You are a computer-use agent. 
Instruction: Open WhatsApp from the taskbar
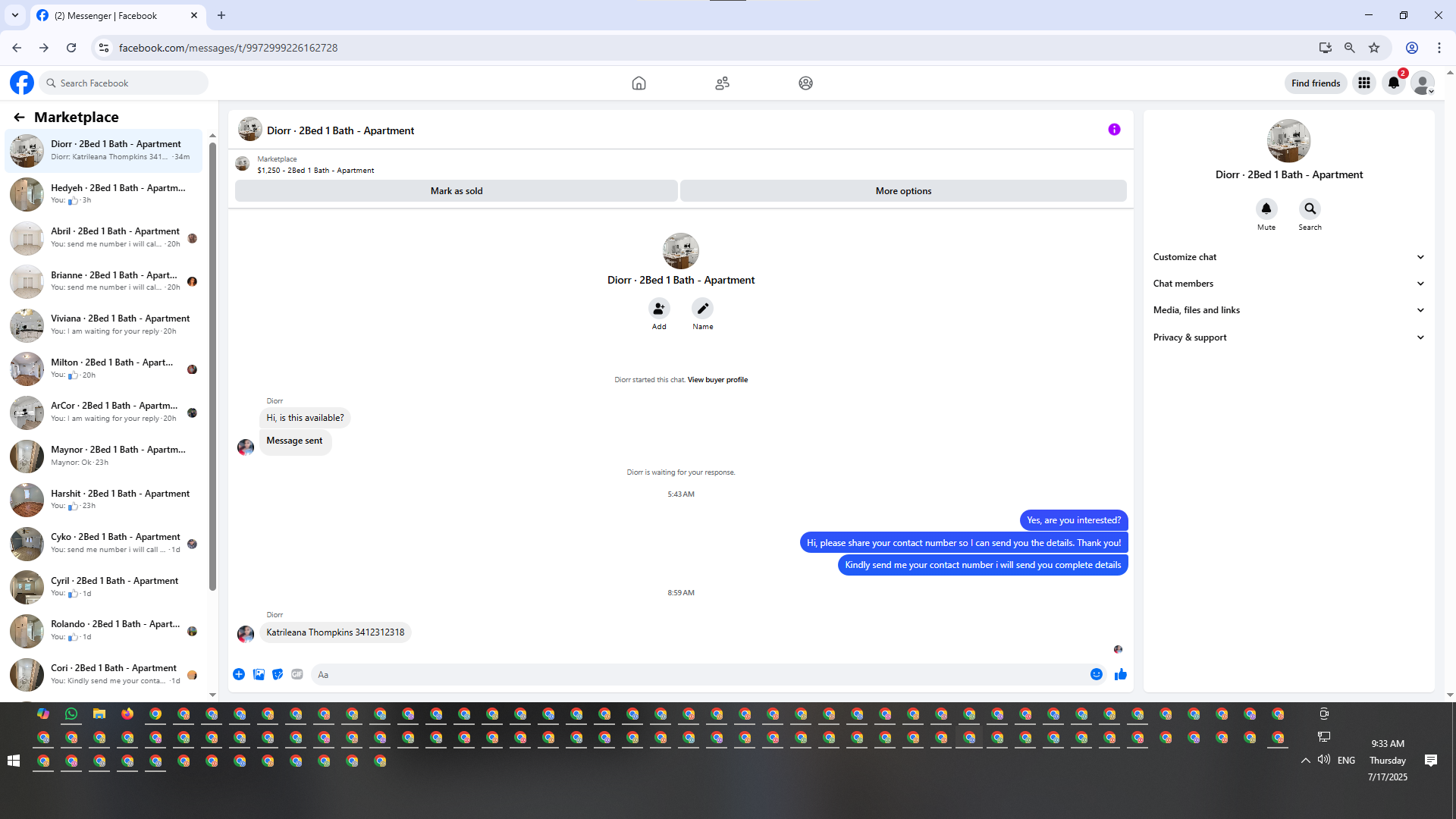click(71, 714)
